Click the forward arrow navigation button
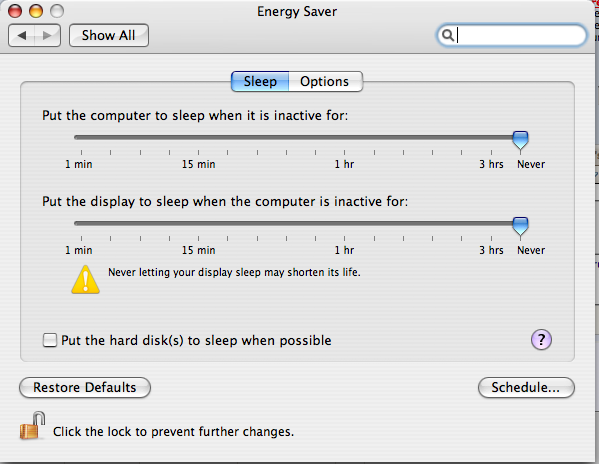599x464 pixels. (x=47, y=36)
